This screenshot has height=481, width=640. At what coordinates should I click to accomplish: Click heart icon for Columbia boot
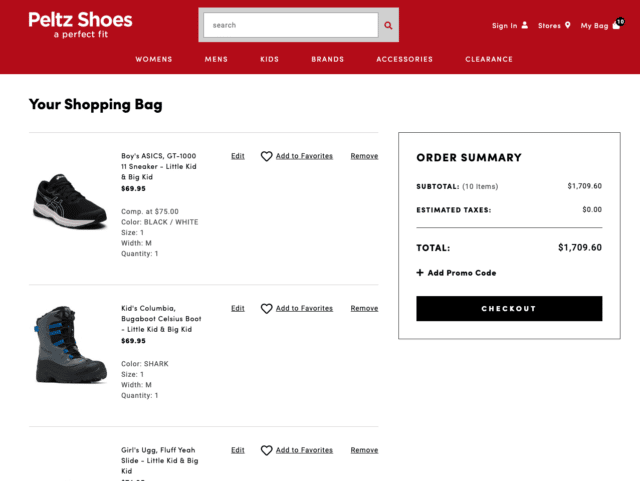point(267,308)
